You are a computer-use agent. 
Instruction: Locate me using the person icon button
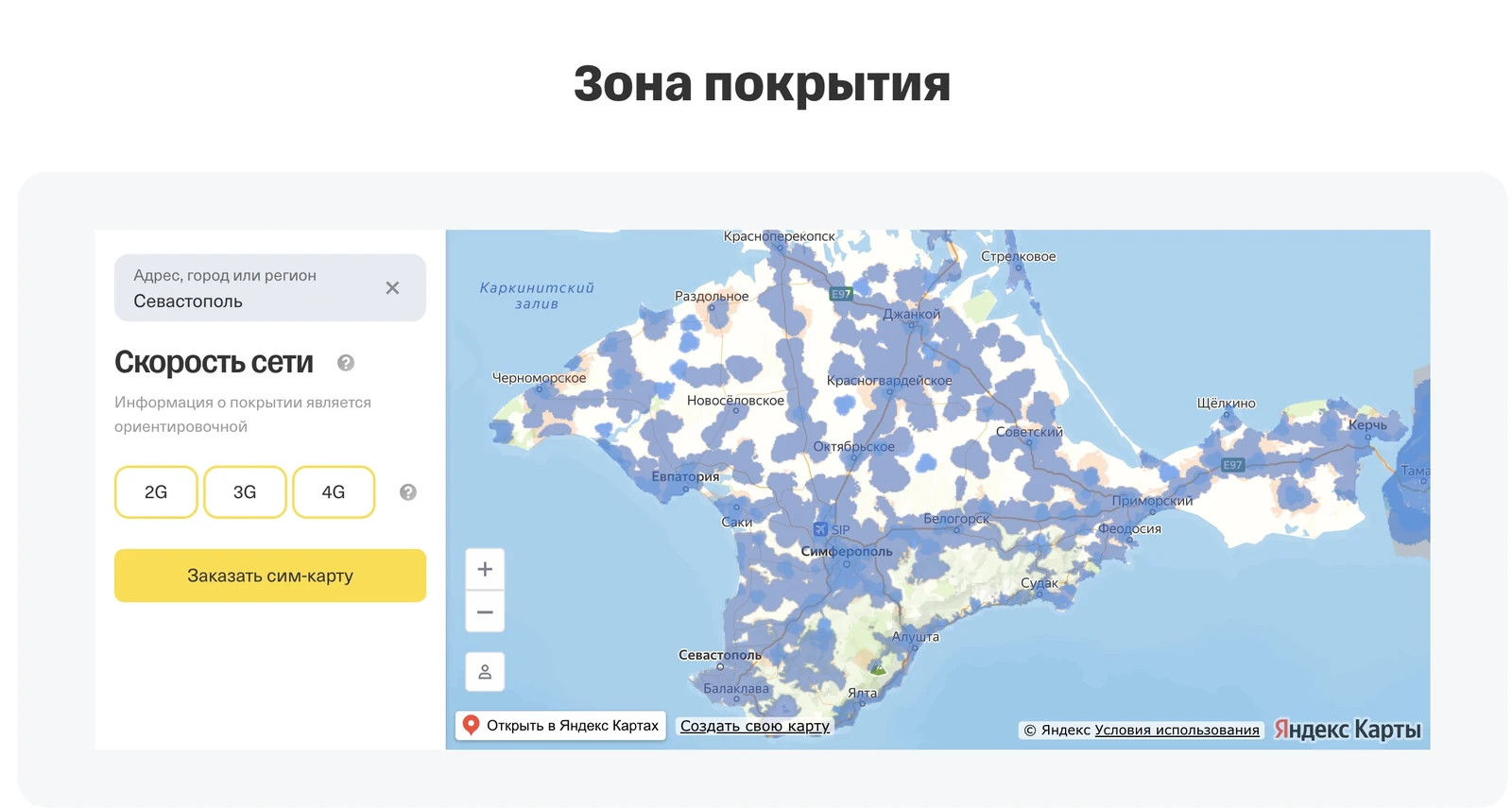pyautogui.click(x=485, y=672)
